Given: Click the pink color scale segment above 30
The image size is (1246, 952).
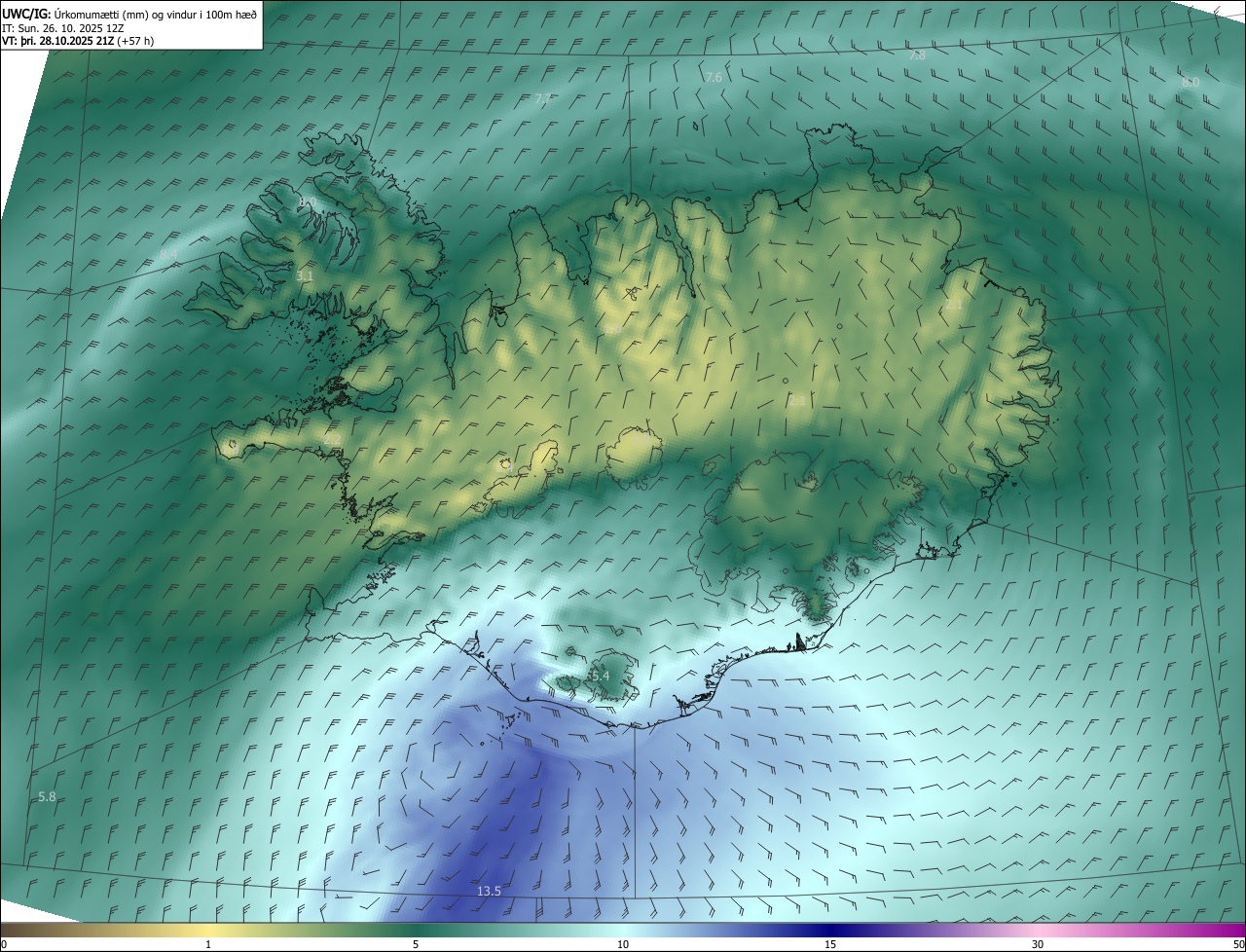Looking at the screenshot, I should (x=1038, y=929).
